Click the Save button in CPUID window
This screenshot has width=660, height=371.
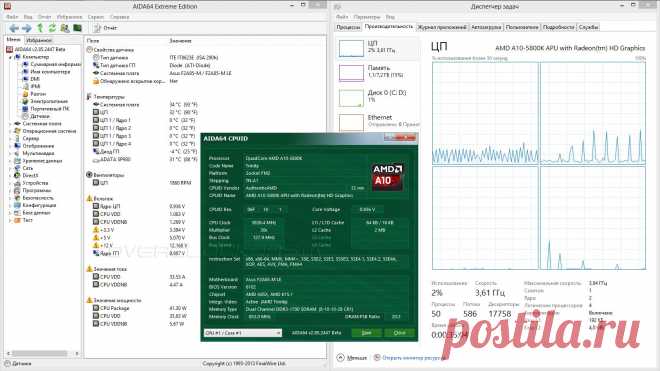(x=367, y=333)
